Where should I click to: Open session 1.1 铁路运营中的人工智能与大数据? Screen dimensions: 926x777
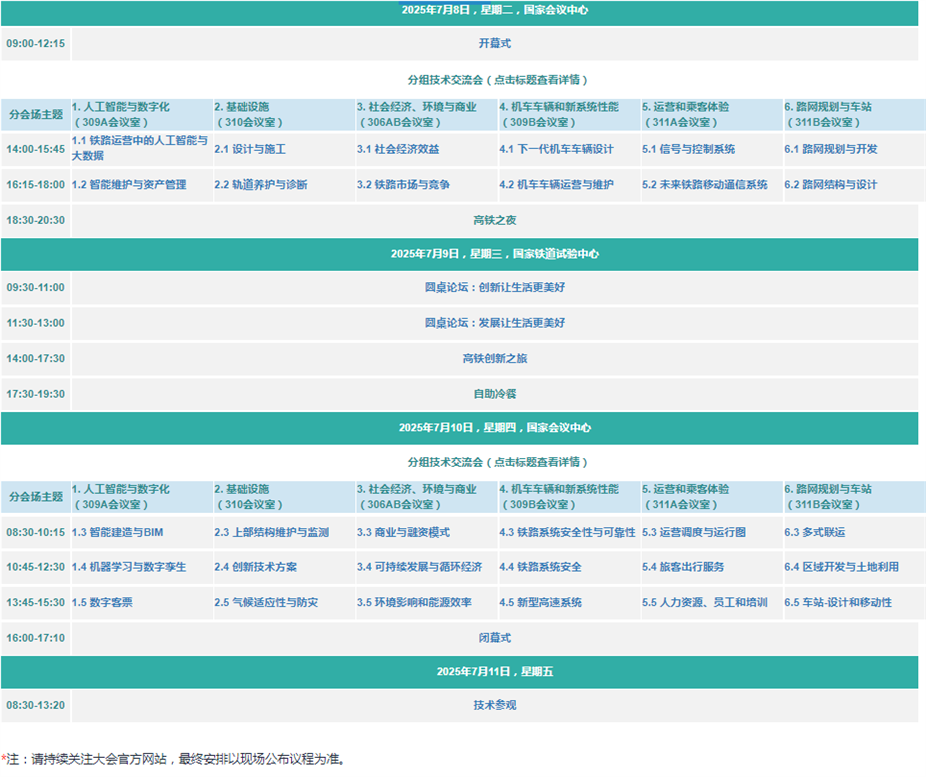point(140,148)
